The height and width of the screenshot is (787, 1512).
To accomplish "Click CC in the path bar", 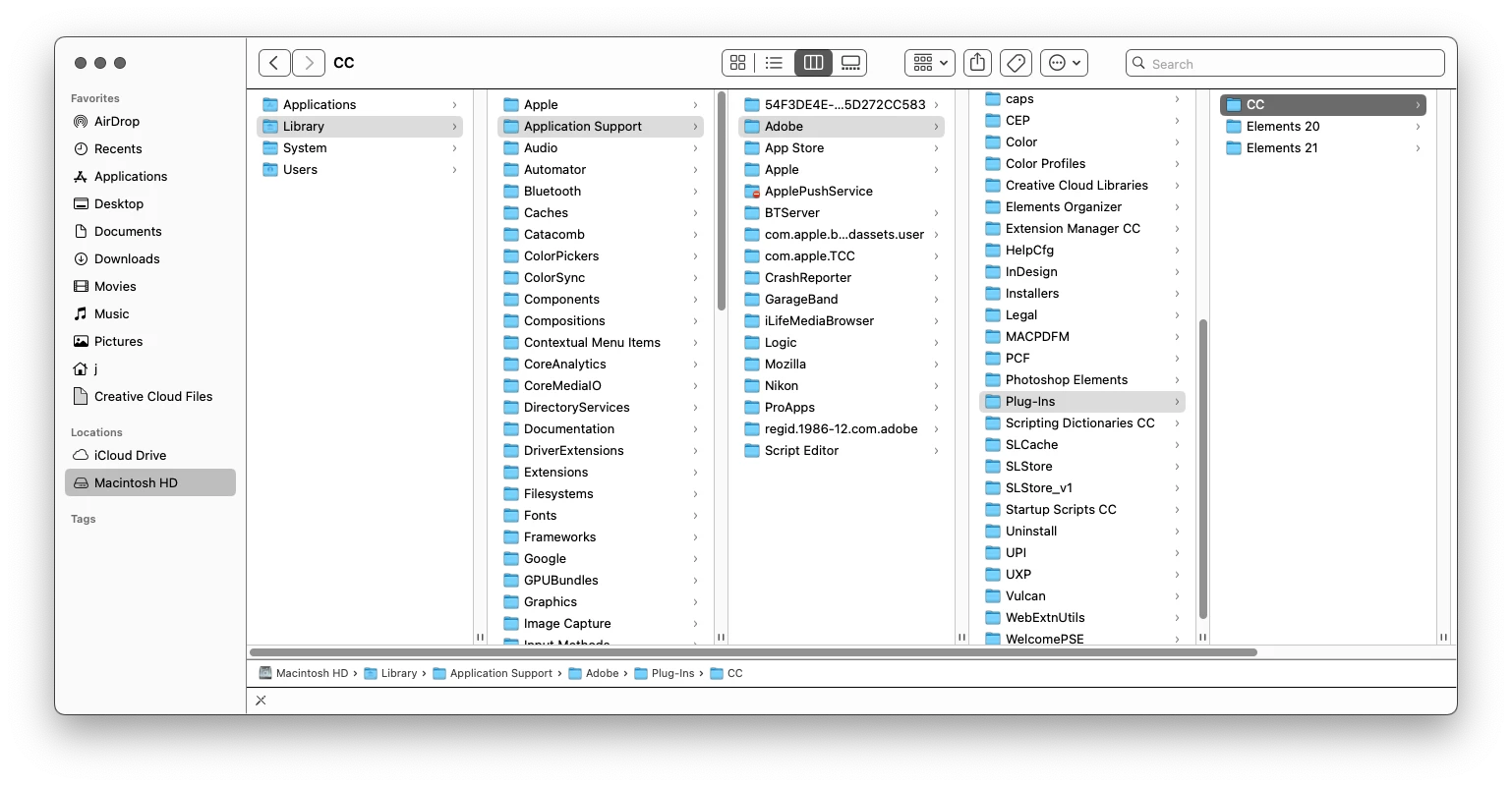I will pos(727,674).
